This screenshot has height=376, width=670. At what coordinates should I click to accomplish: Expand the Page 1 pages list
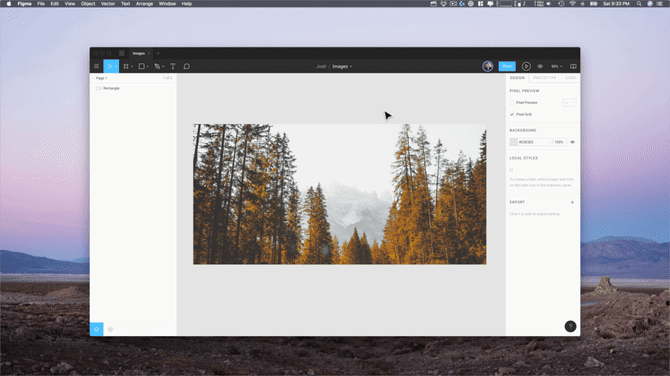[x=101, y=78]
